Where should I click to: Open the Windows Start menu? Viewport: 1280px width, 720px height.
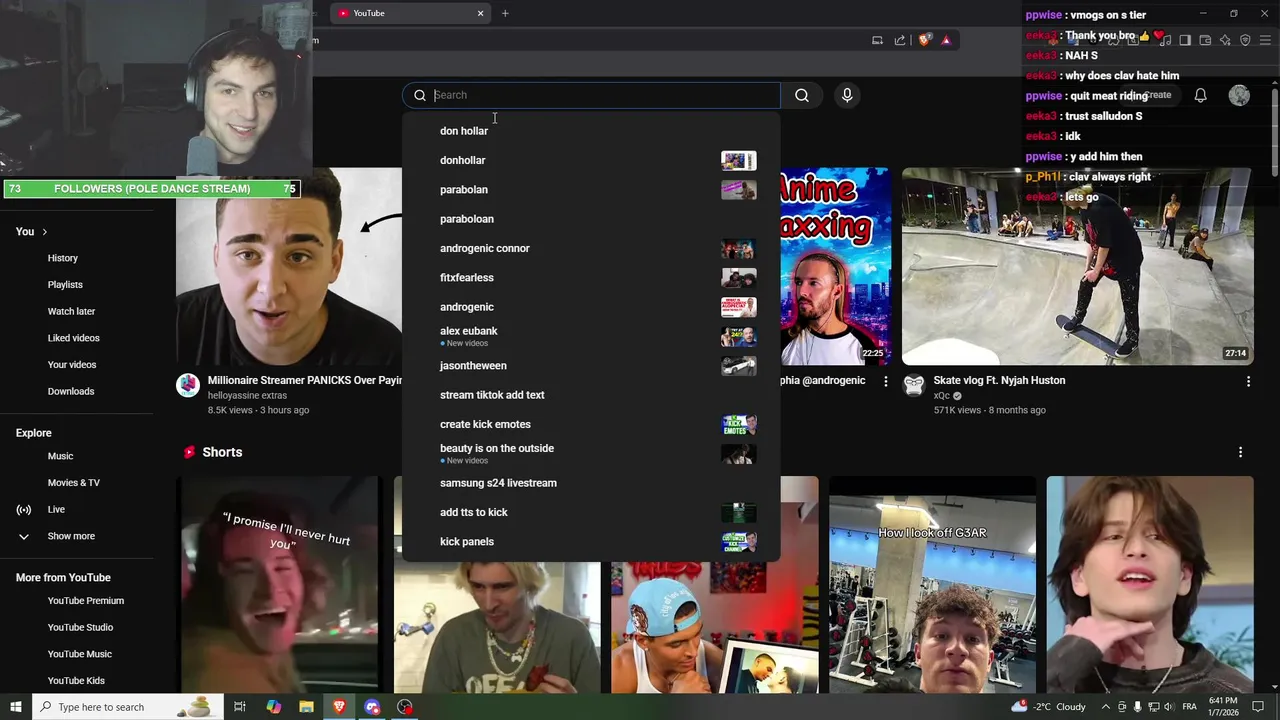[15, 707]
